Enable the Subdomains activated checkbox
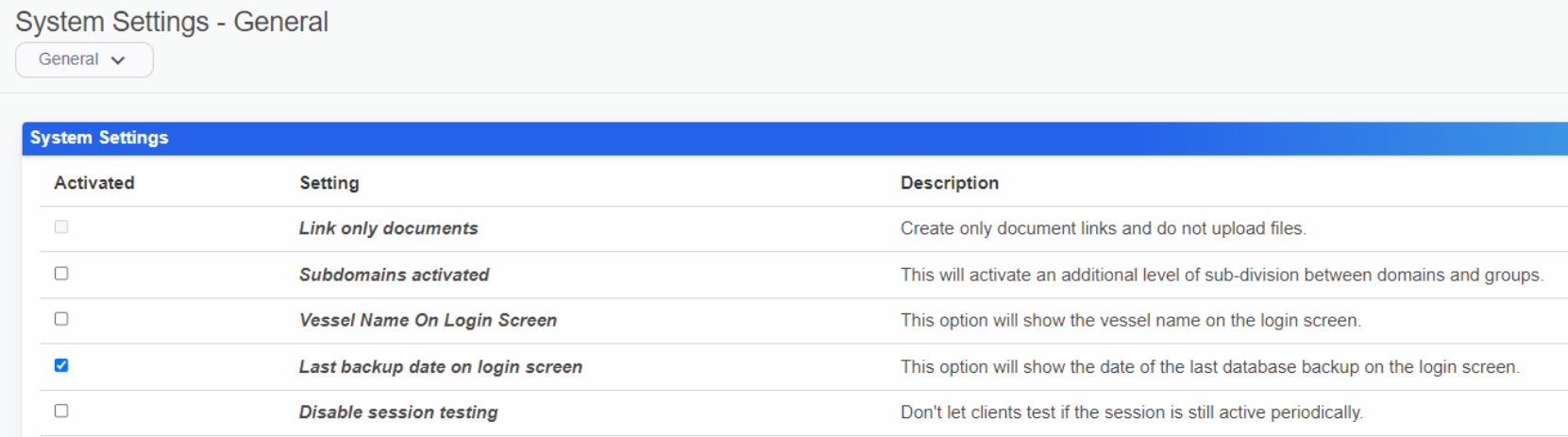The width and height of the screenshot is (1568, 437). (61, 274)
